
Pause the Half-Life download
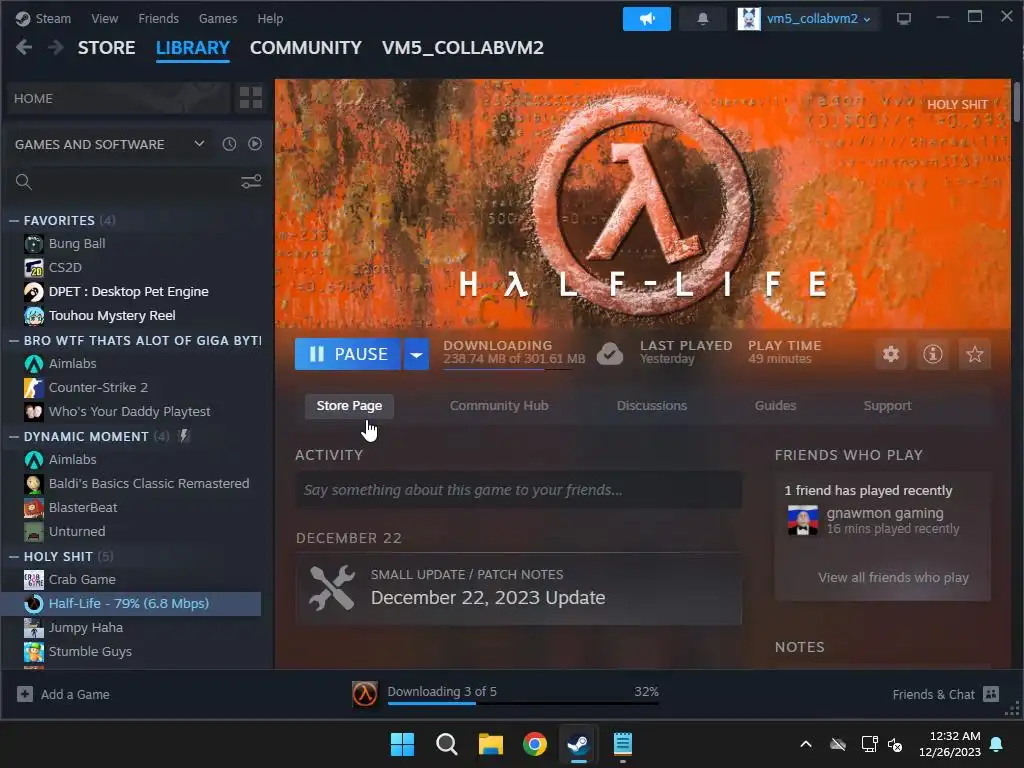pyautogui.click(x=347, y=354)
